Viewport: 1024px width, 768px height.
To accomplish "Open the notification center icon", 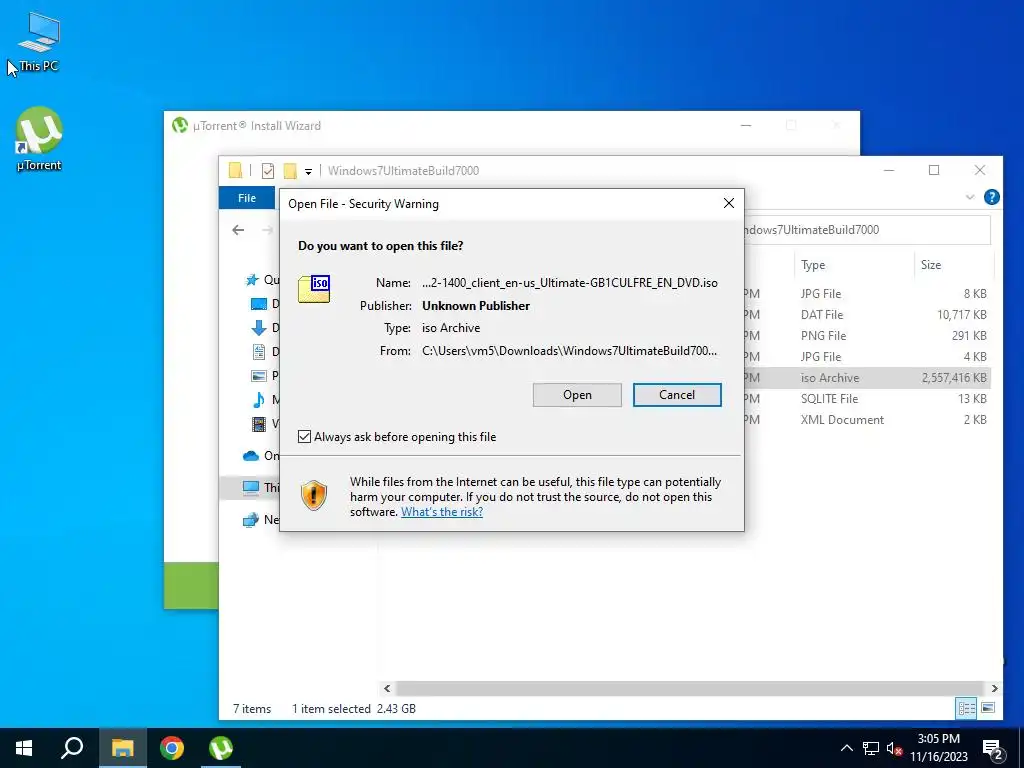I will coord(993,750).
